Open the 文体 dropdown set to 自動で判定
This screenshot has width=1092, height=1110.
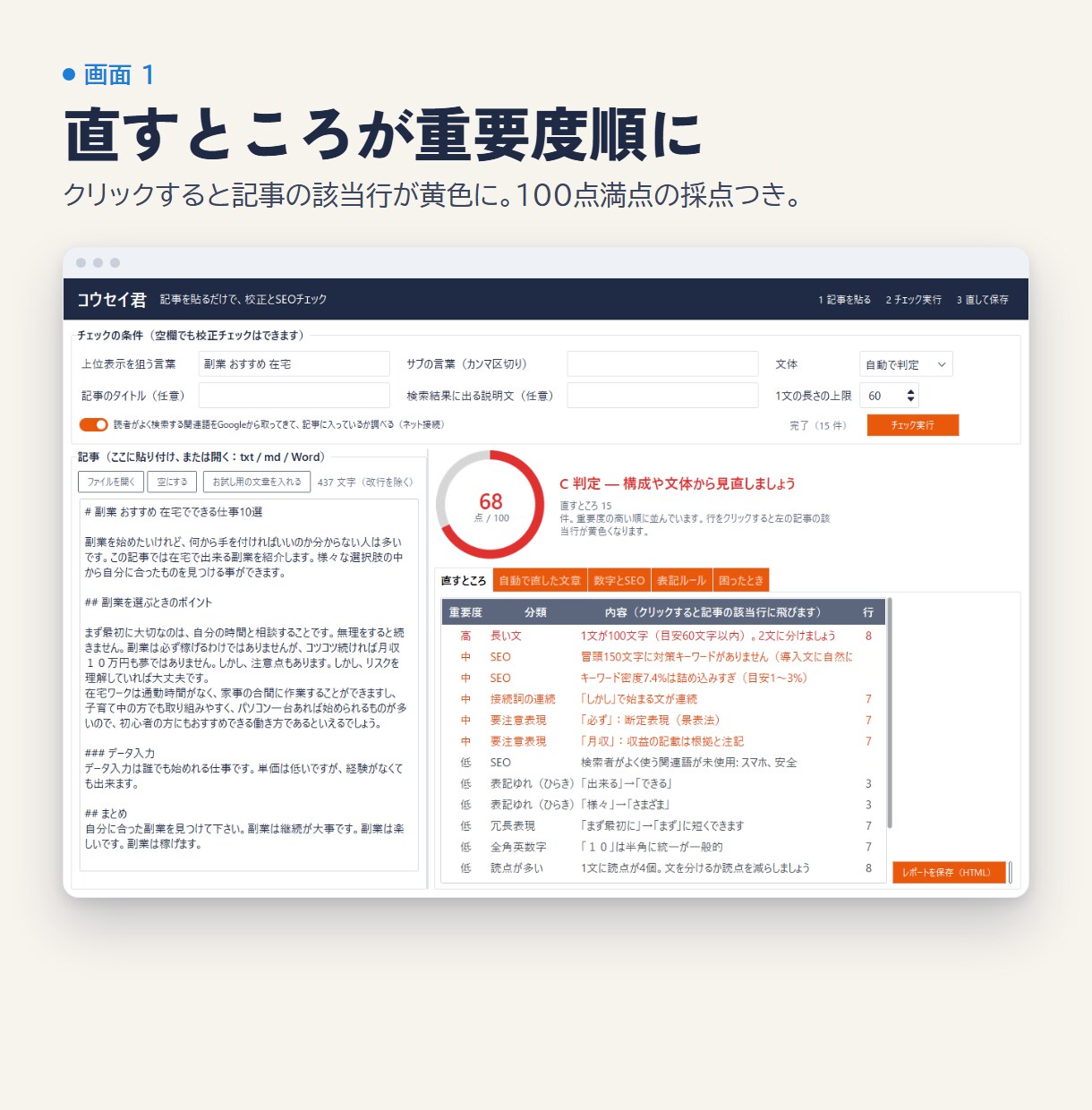click(x=906, y=364)
